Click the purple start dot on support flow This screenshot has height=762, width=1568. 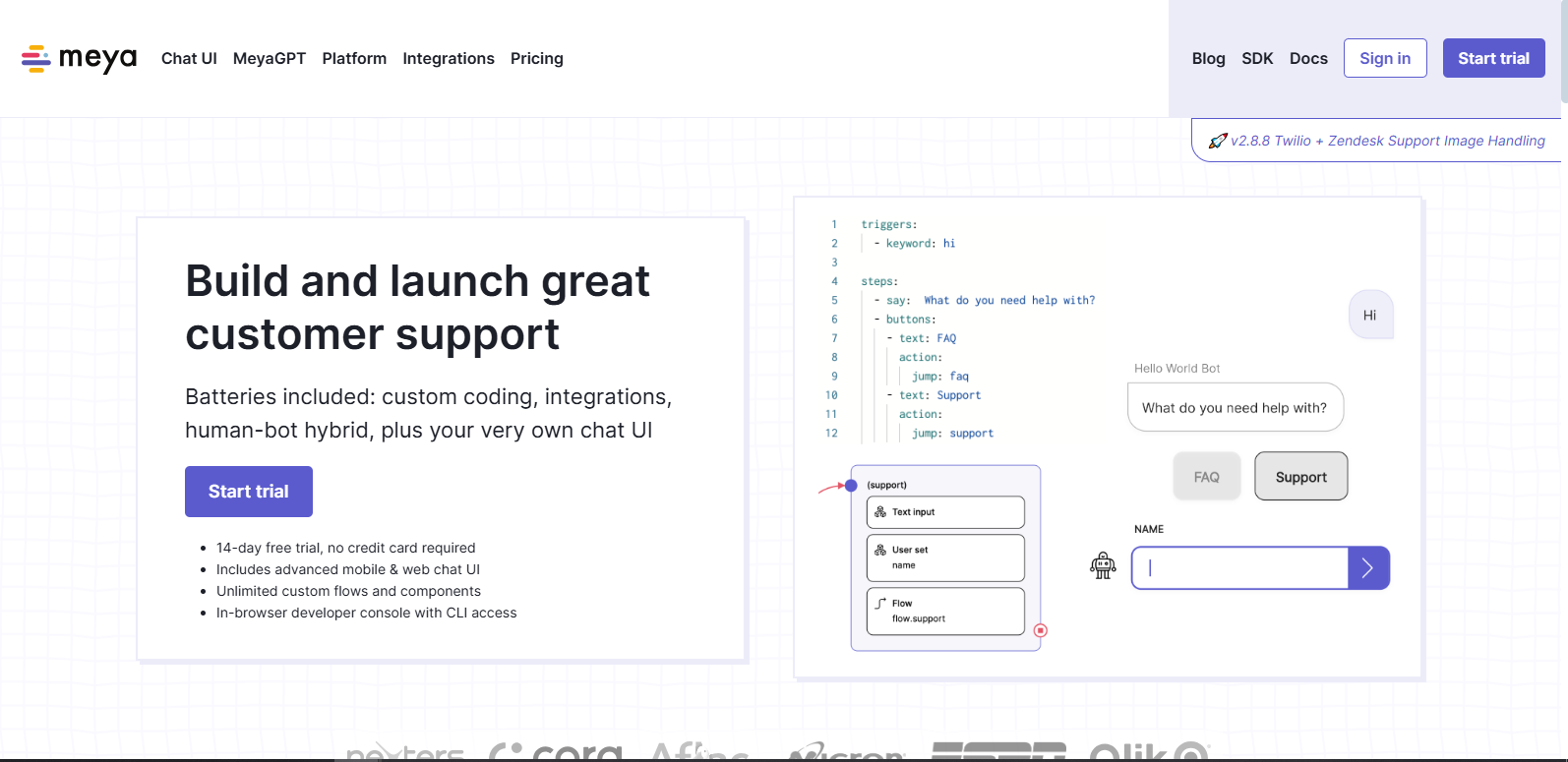tap(851, 485)
